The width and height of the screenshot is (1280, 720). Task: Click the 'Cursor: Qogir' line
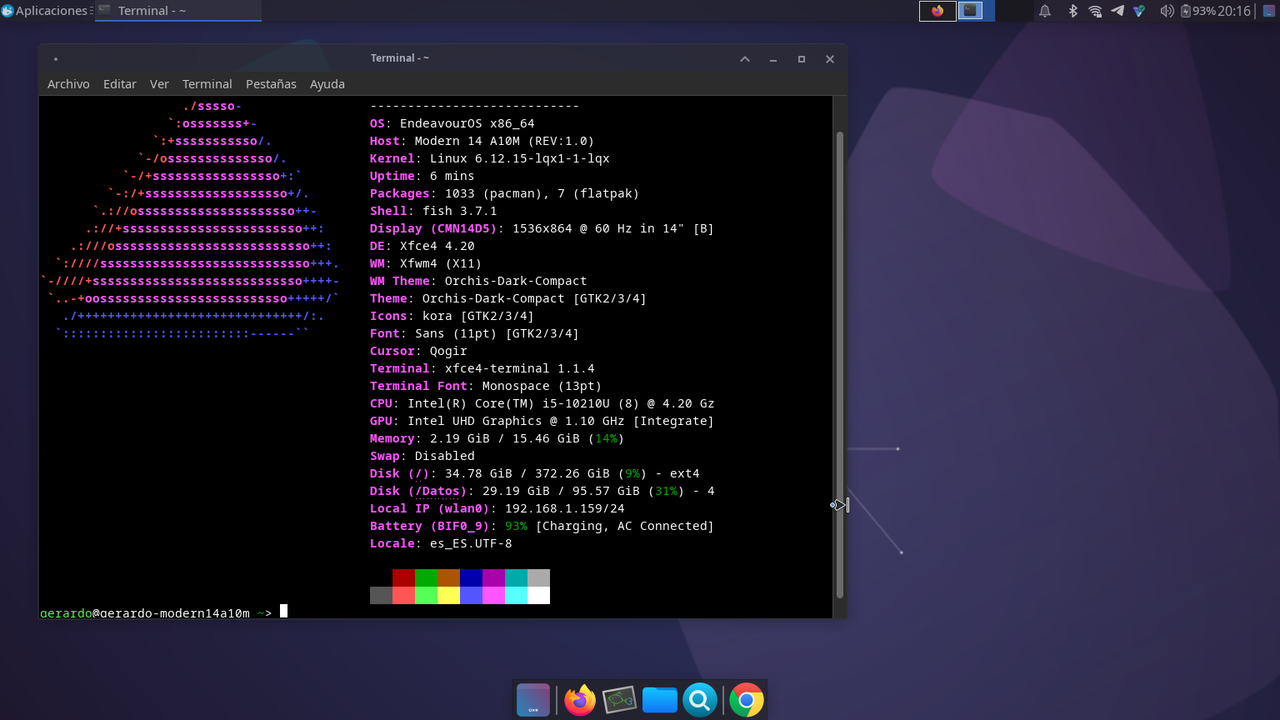pos(418,351)
